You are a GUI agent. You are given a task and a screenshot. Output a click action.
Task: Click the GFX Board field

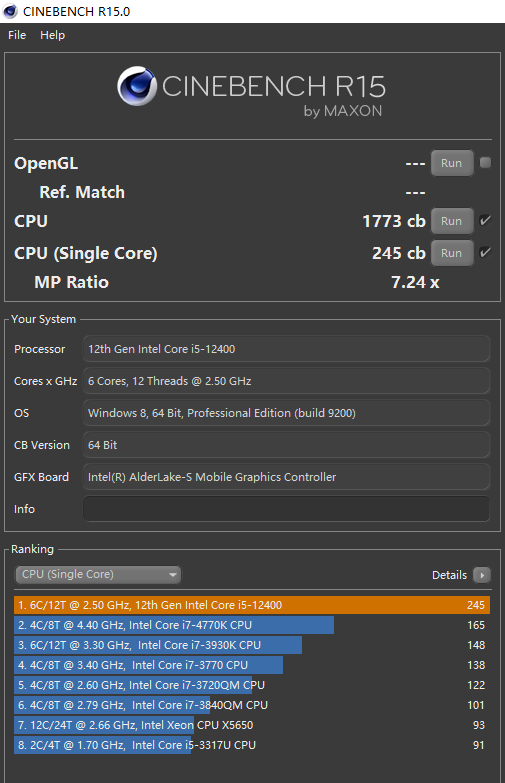pos(286,477)
